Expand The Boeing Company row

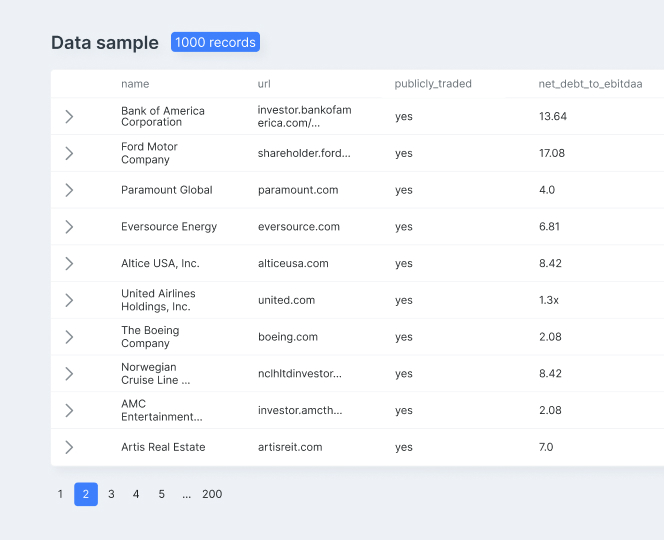pyautogui.click(x=69, y=337)
